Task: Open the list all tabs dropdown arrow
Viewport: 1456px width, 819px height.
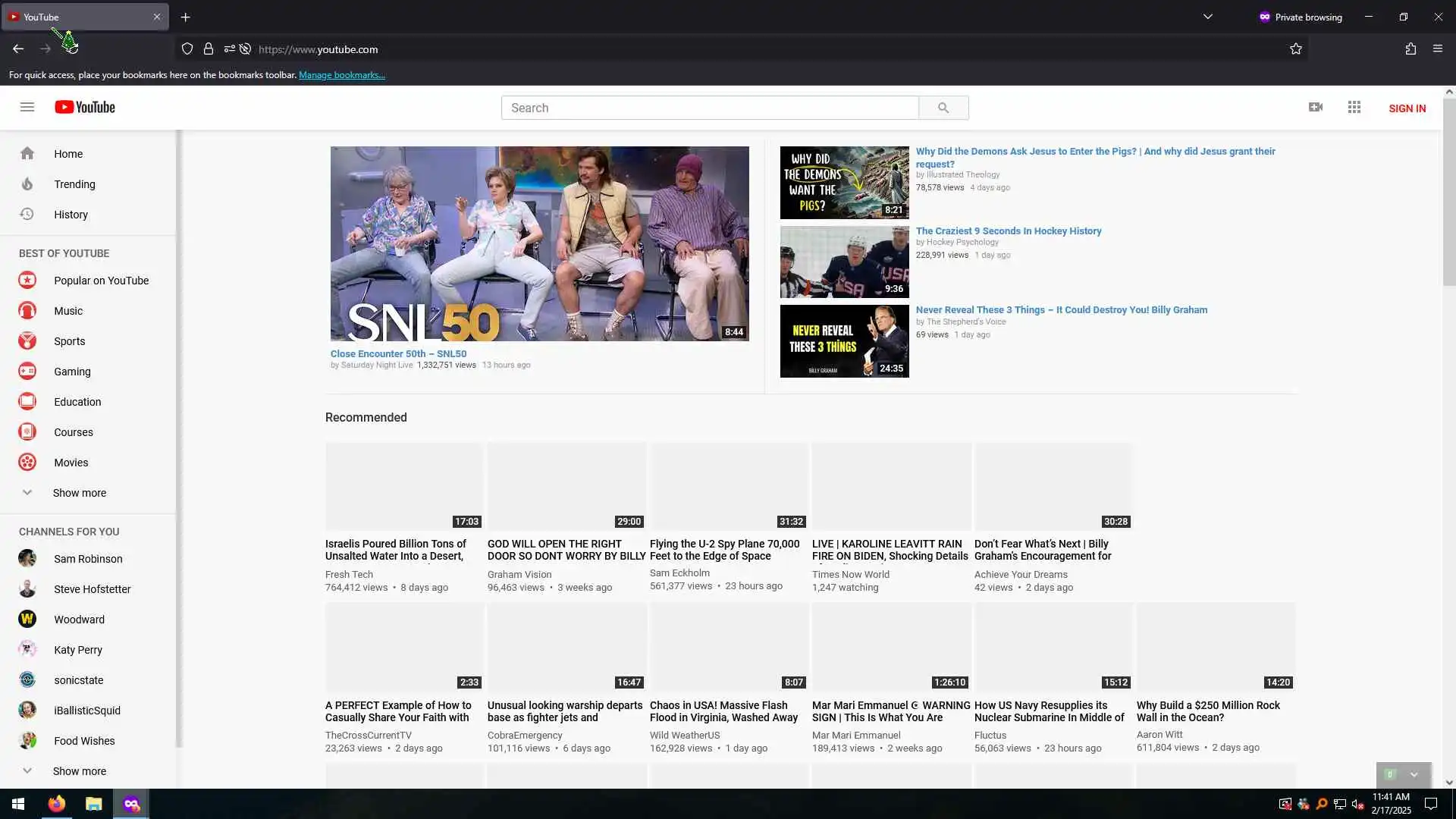Action: pyautogui.click(x=1208, y=17)
